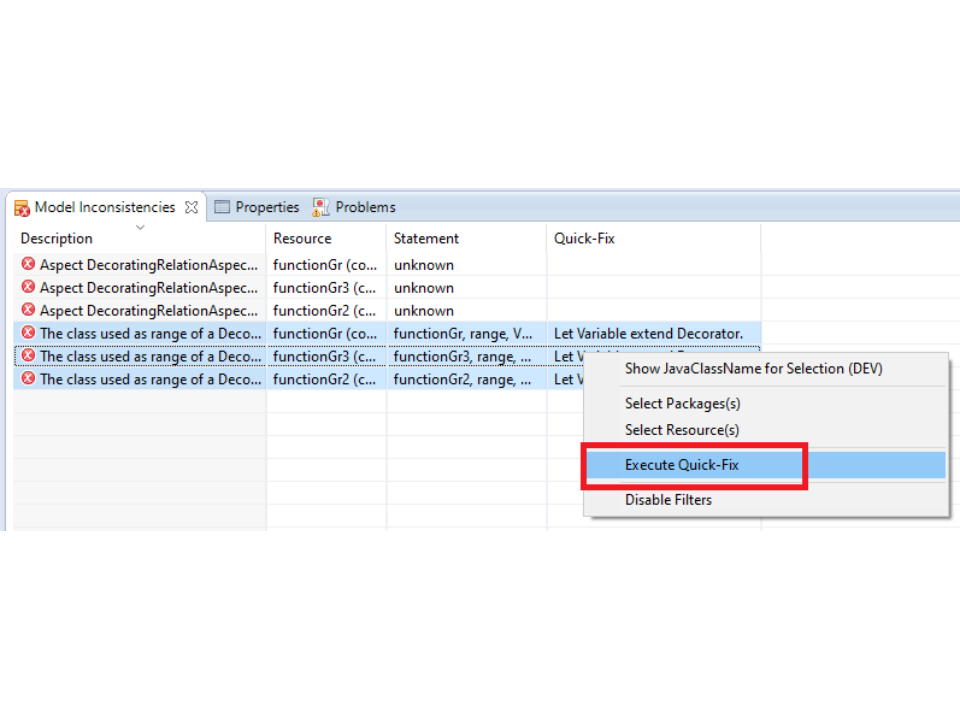Click the Properties tab icon
Screen dimensions: 960x720
[x=222, y=207]
